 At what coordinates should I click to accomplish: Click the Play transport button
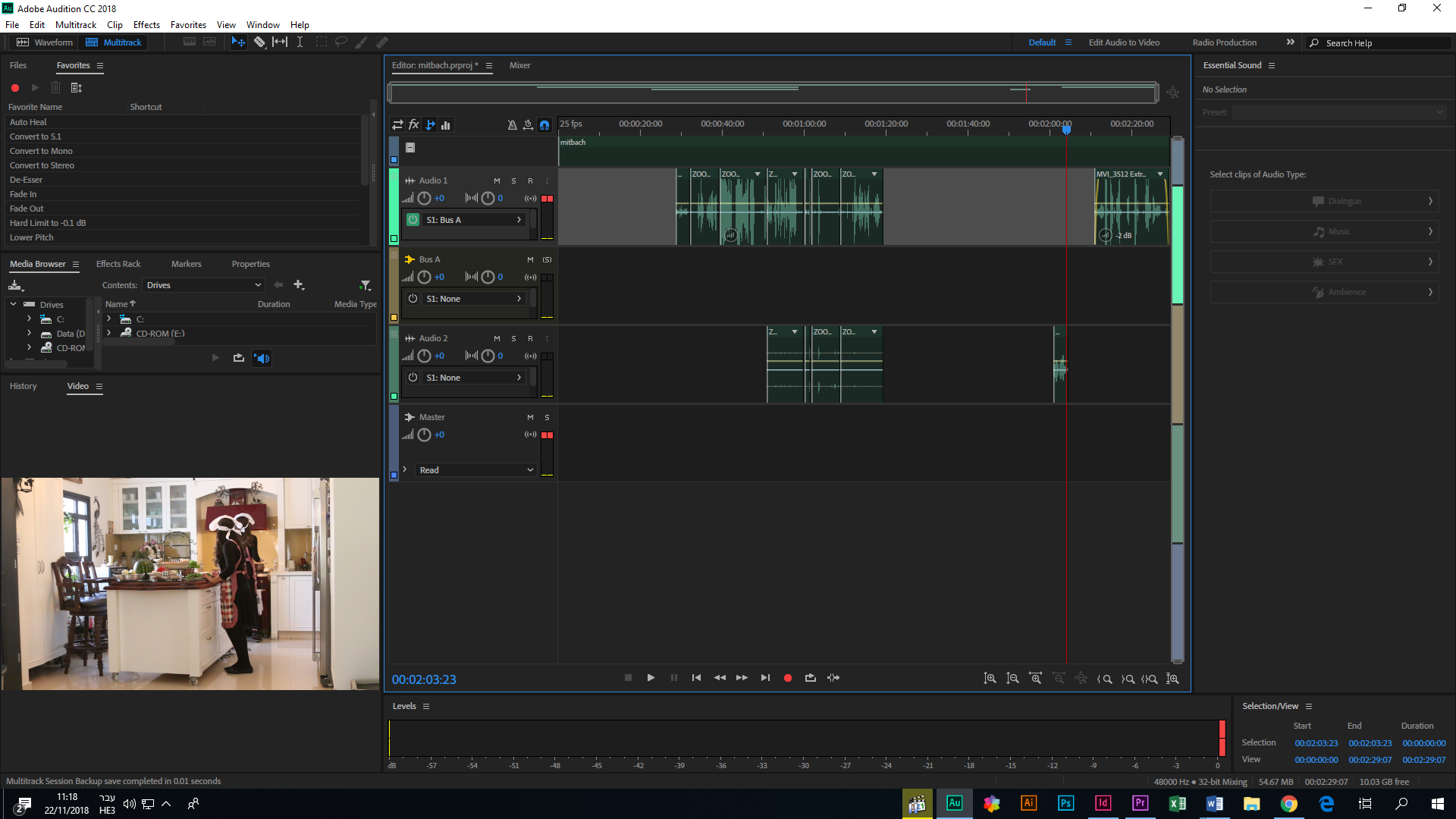pos(651,678)
